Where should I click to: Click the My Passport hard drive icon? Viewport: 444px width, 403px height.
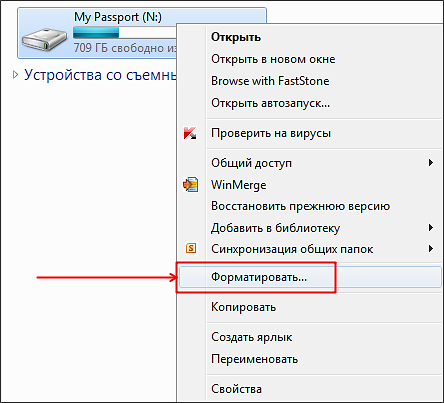click(x=44, y=40)
